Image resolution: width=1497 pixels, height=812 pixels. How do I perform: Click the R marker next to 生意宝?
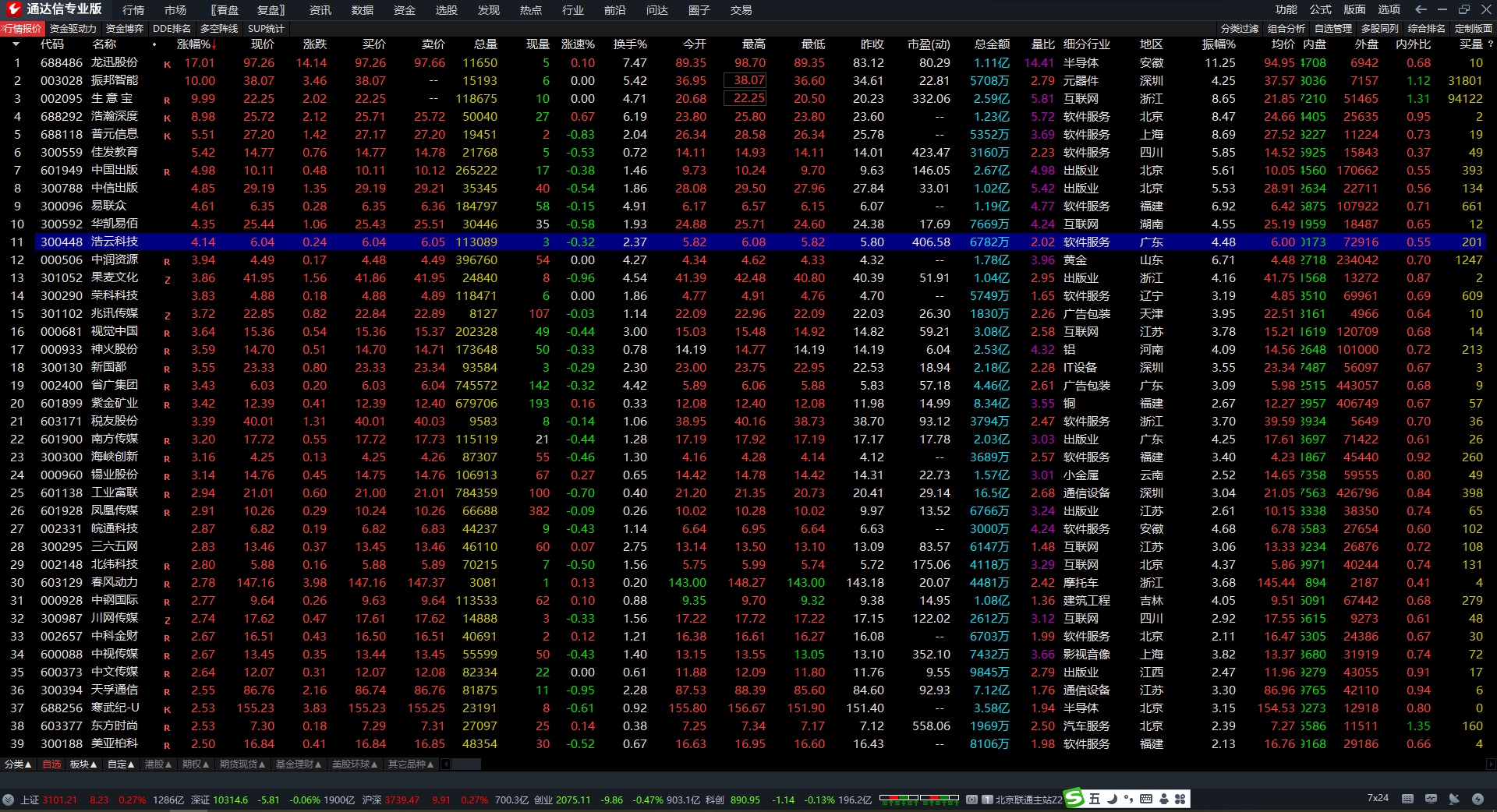[x=167, y=101]
